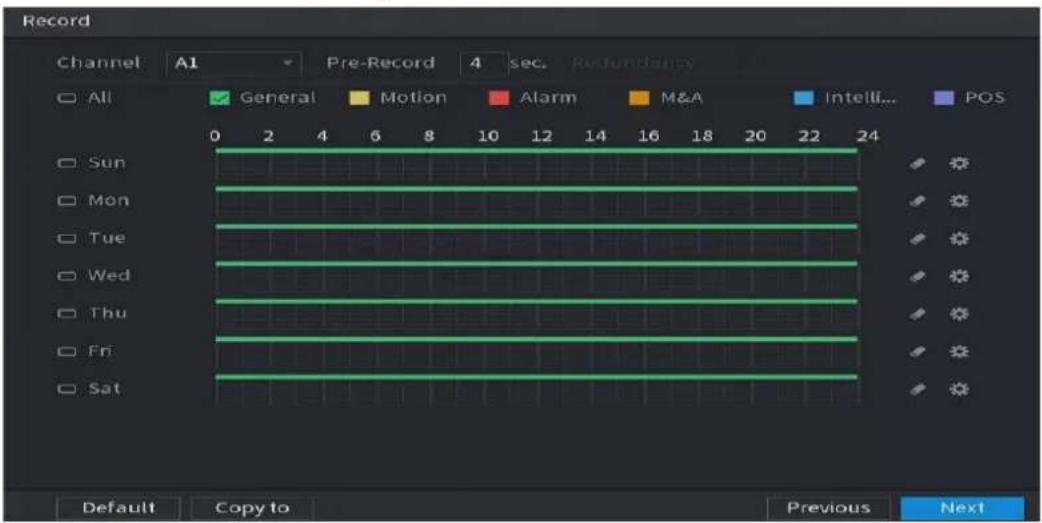Click the Redundancy label
1042x523 pixels.
pyautogui.click(x=632, y=63)
